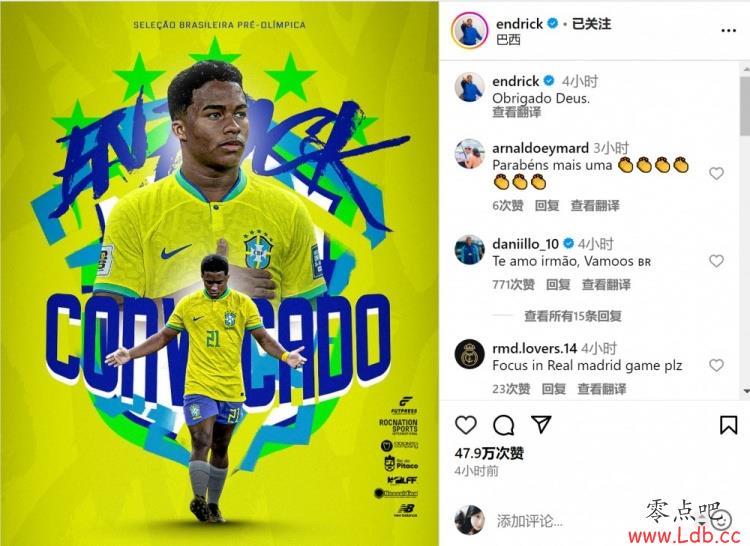Open the three-dot more options menu

pyautogui.click(x=728, y=31)
